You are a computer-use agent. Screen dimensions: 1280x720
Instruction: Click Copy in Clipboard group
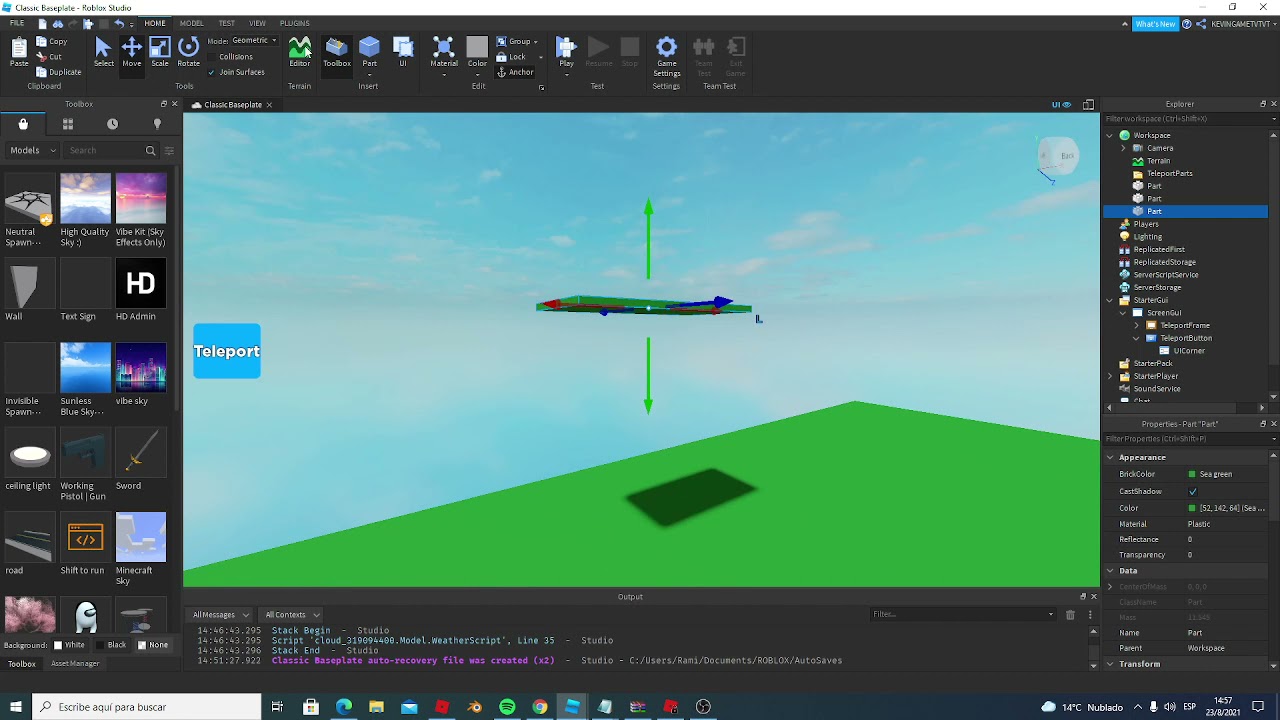coord(52,42)
